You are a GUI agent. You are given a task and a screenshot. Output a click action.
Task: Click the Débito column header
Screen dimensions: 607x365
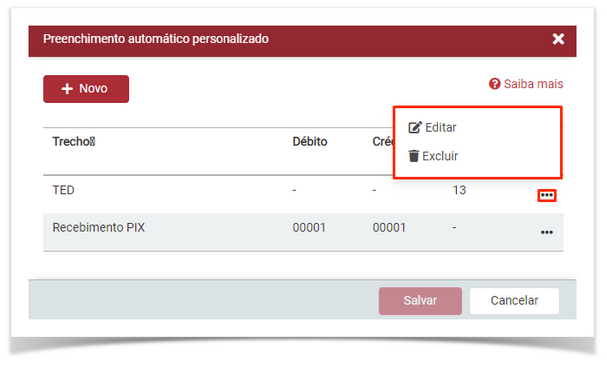(x=310, y=142)
